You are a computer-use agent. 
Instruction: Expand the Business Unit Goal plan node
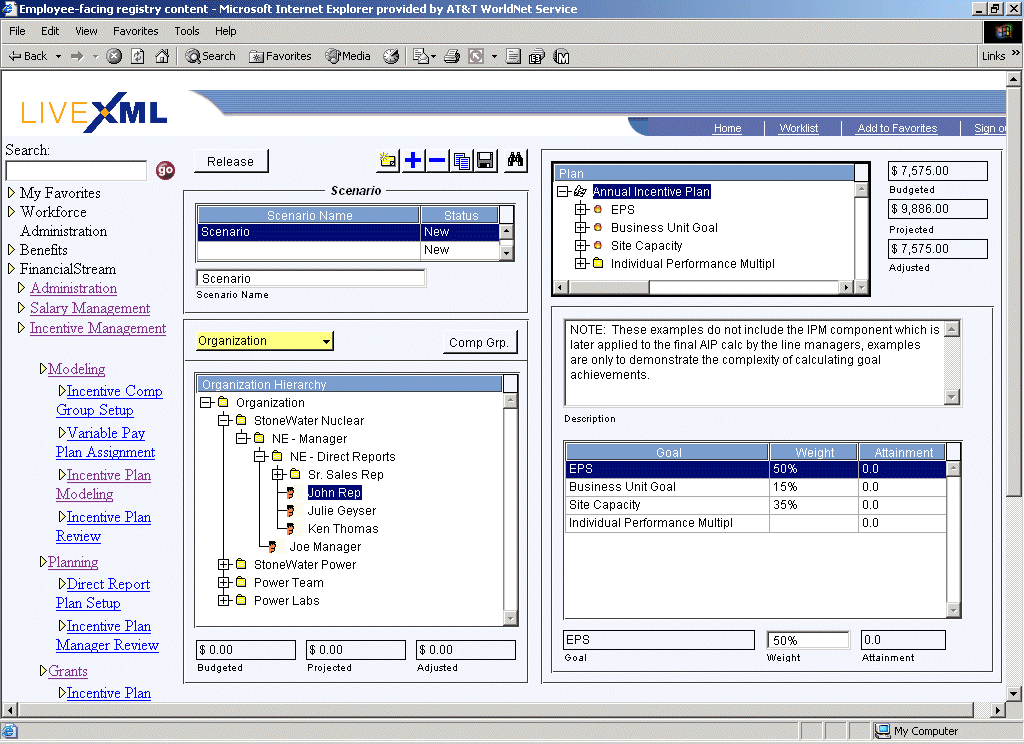[x=581, y=227]
